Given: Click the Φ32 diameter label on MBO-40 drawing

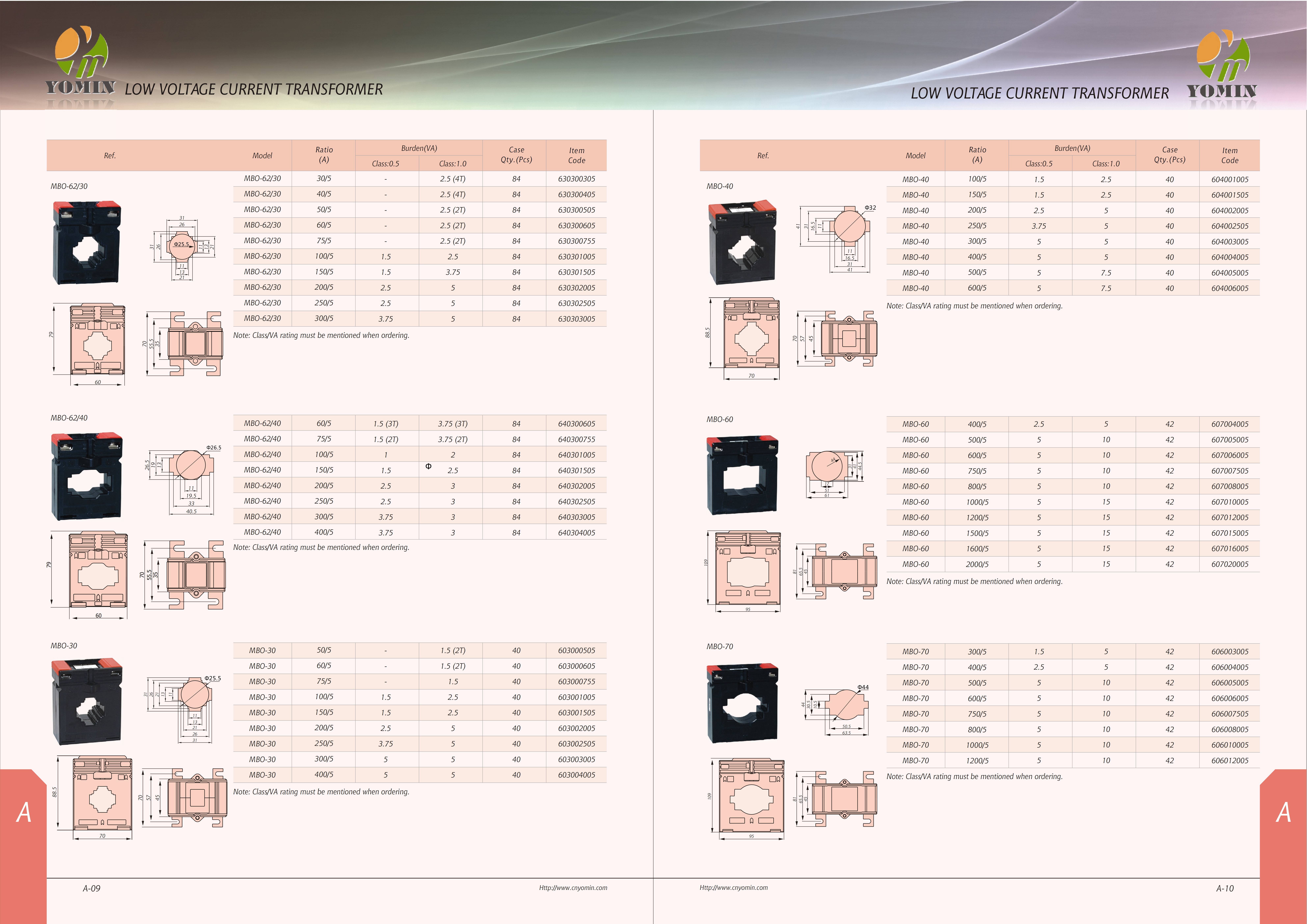Looking at the screenshot, I should [870, 208].
